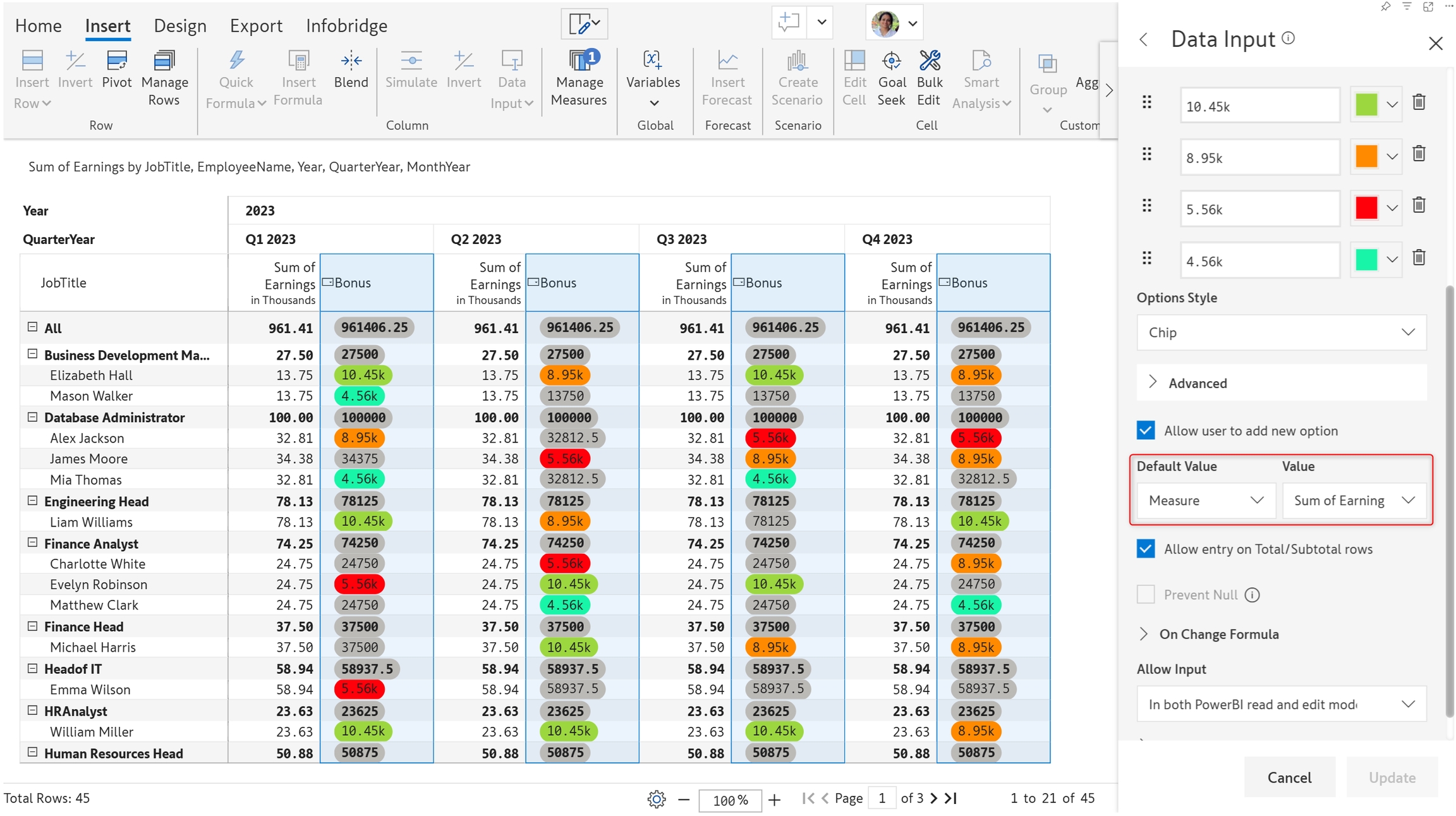Image resolution: width=1456 pixels, height=816 pixels.
Task: Open the Options Style Chip dropdown
Action: [x=1281, y=332]
